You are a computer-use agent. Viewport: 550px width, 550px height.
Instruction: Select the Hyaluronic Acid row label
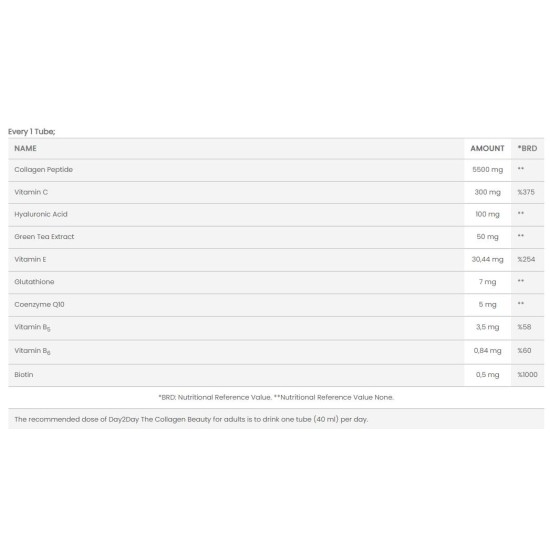click(x=41, y=214)
